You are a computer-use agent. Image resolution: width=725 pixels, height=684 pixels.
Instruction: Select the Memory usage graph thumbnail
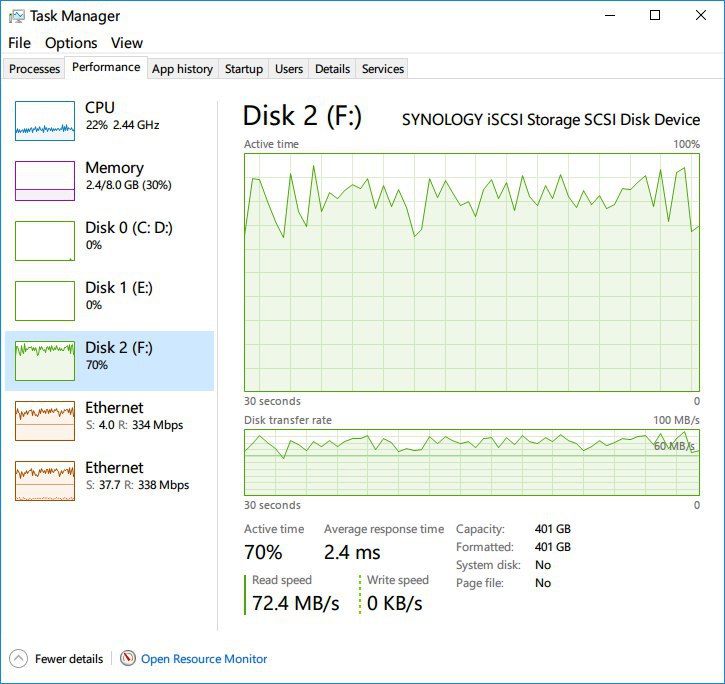tap(45, 180)
